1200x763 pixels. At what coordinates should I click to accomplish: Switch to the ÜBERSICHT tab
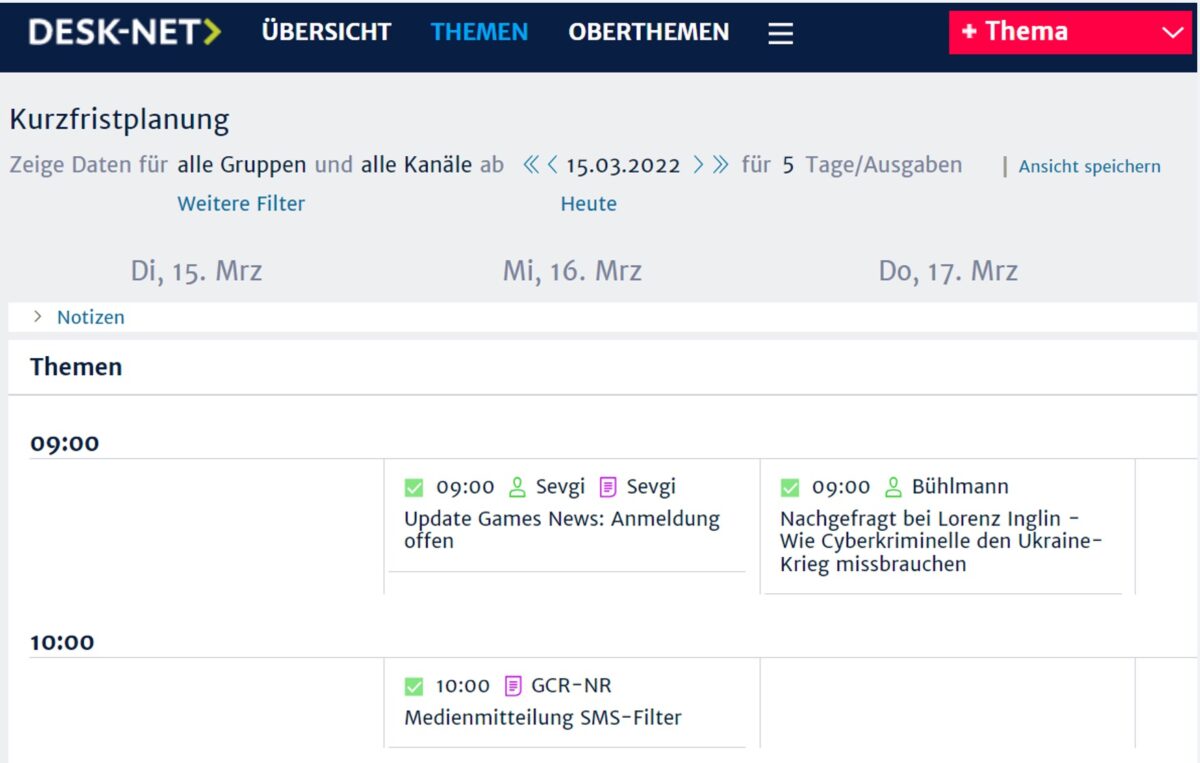(326, 32)
